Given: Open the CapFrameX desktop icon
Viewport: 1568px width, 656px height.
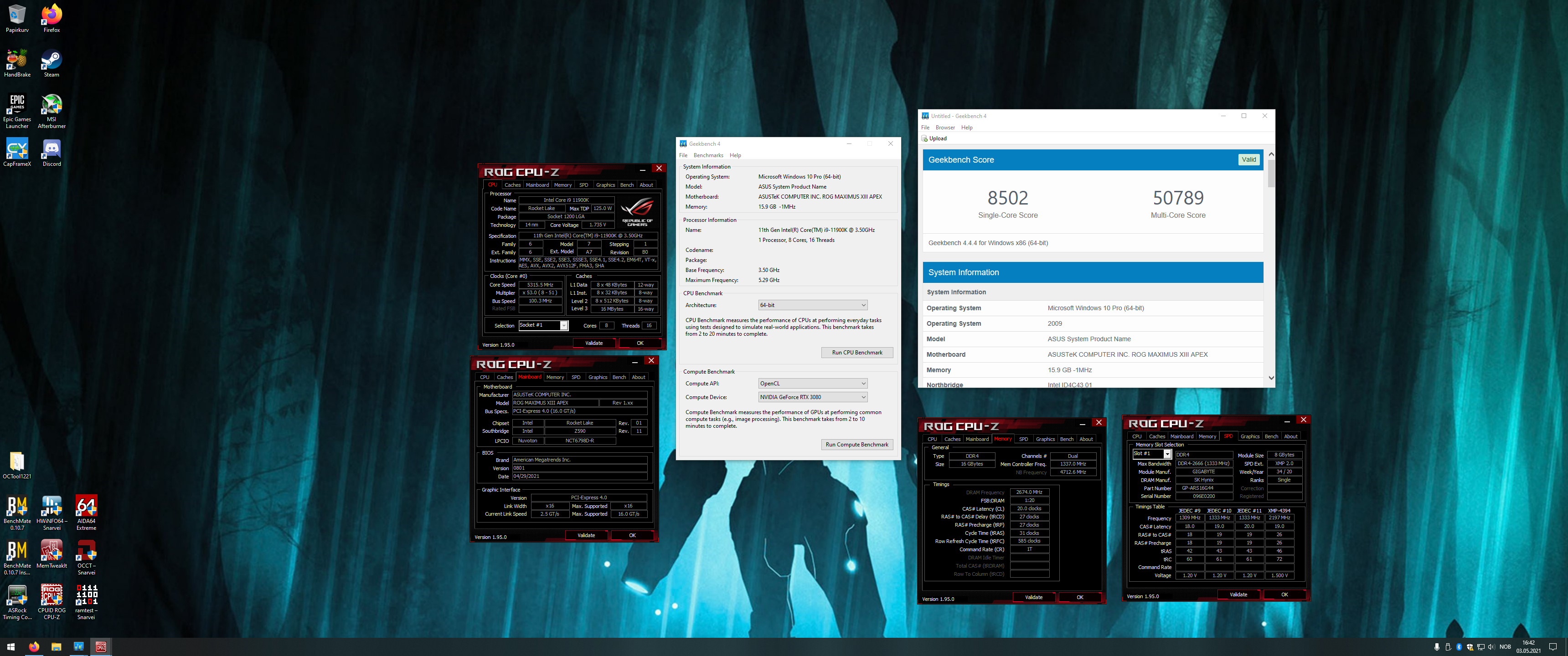Looking at the screenshot, I should [17, 152].
